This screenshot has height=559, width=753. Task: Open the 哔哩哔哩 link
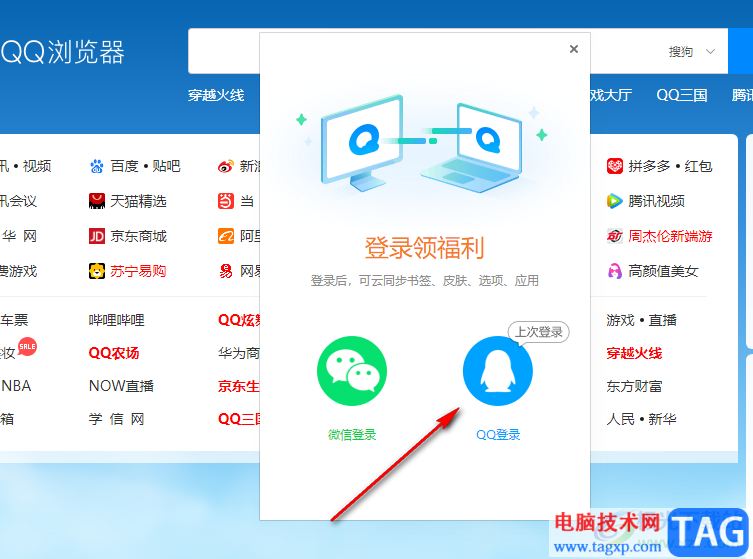[x=117, y=320]
